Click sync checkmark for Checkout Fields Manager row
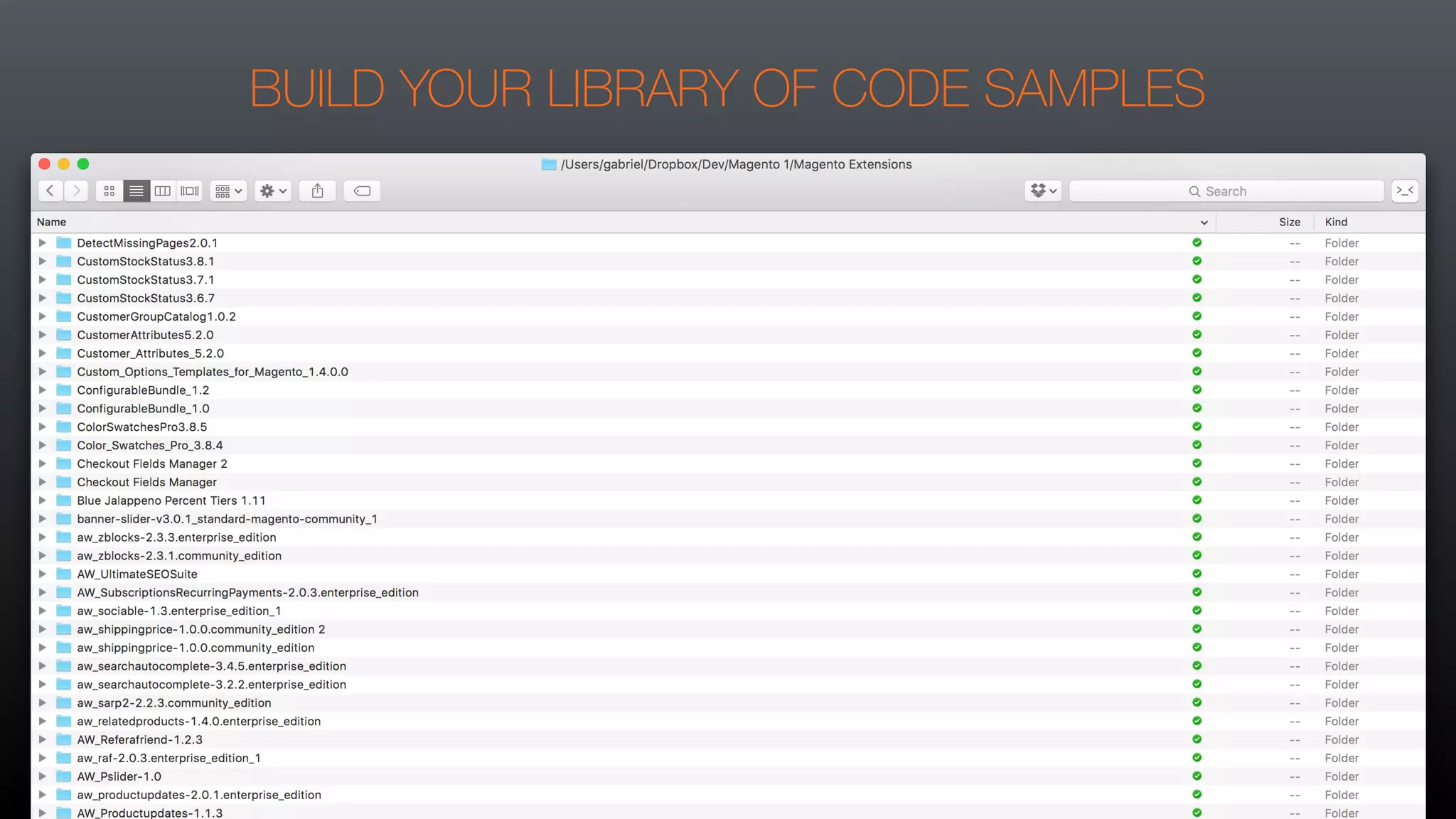This screenshot has width=1456, height=819. click(1197, 481)
